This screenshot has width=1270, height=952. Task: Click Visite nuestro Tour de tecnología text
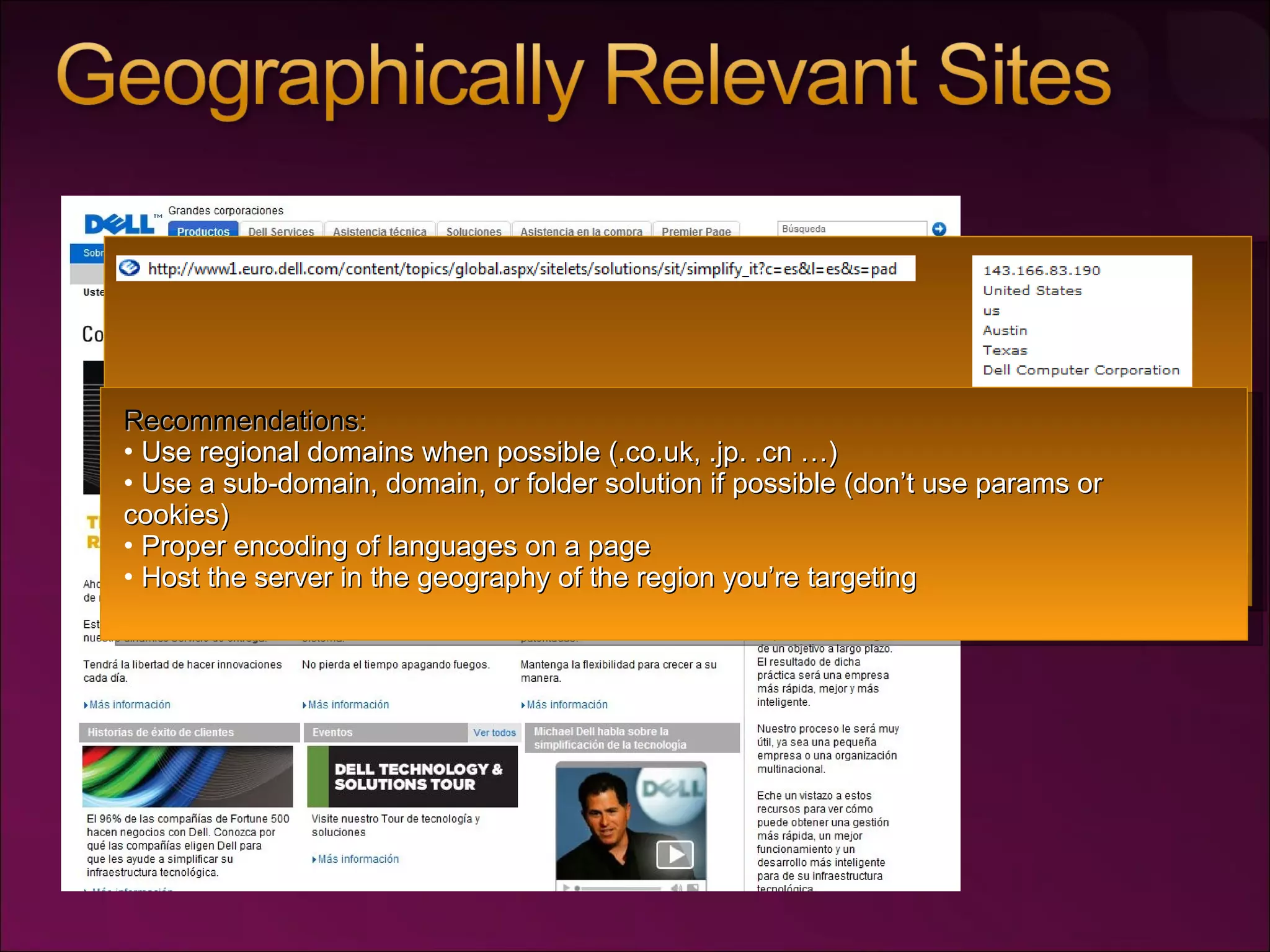tap(396, 826)
